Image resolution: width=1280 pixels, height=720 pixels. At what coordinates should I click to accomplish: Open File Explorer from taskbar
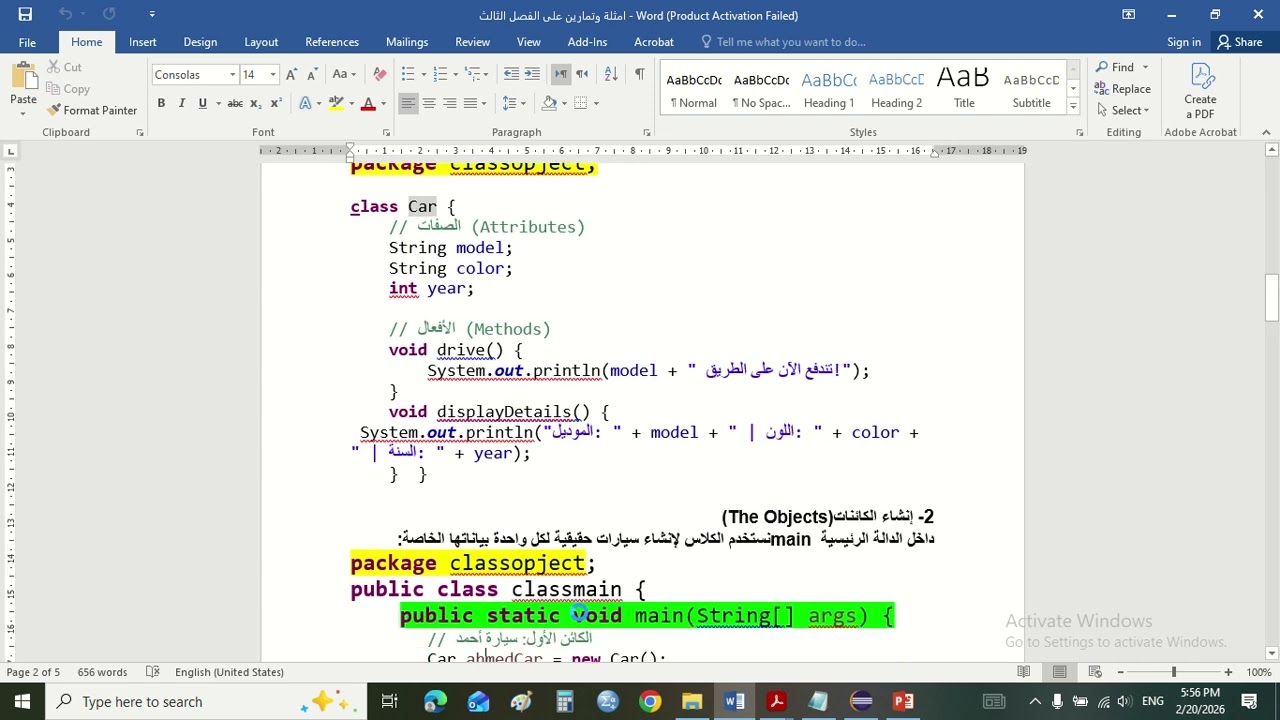pyautogui.click(x=692, y=702)
